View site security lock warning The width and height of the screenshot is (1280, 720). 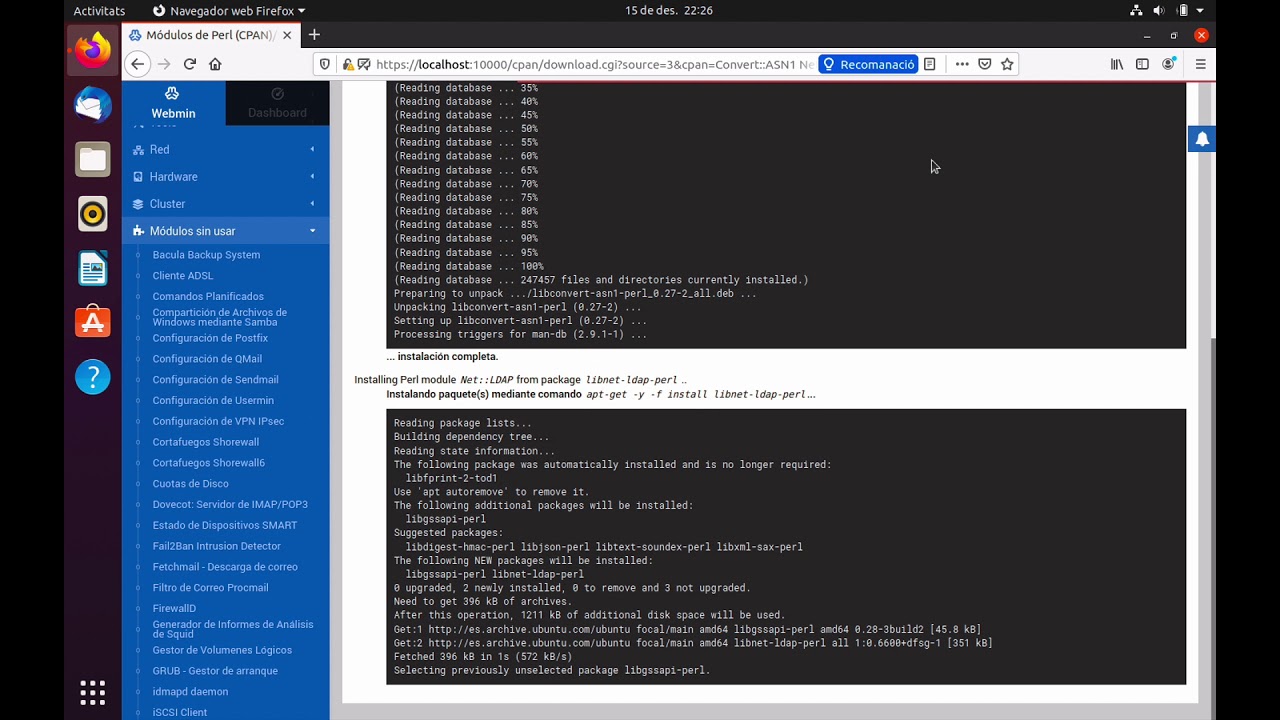(x=348, y=64)
